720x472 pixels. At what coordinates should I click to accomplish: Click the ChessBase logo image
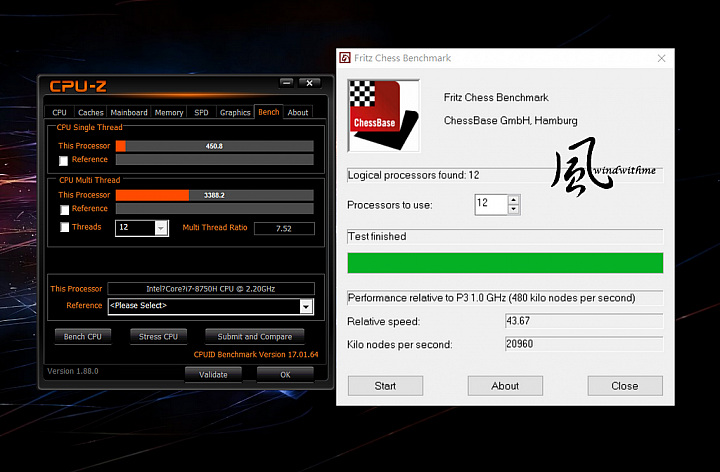[383, 116]
